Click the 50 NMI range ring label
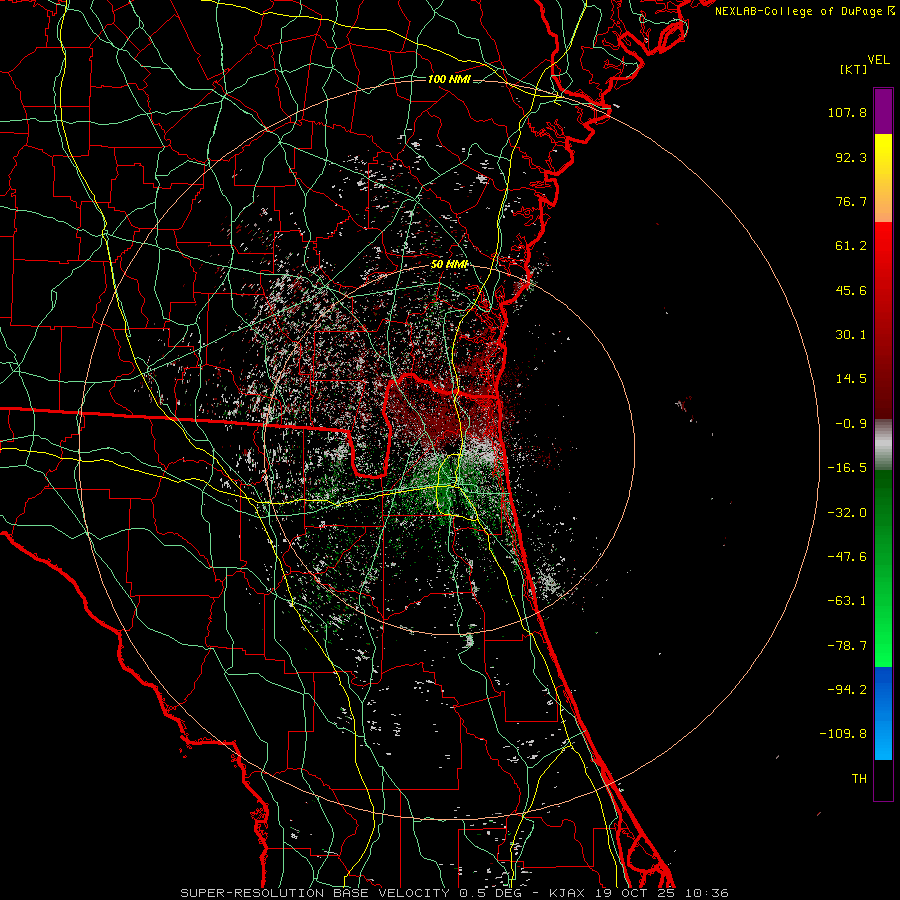The width and height of the screenshot is (900, 900). tap(449, 265)
